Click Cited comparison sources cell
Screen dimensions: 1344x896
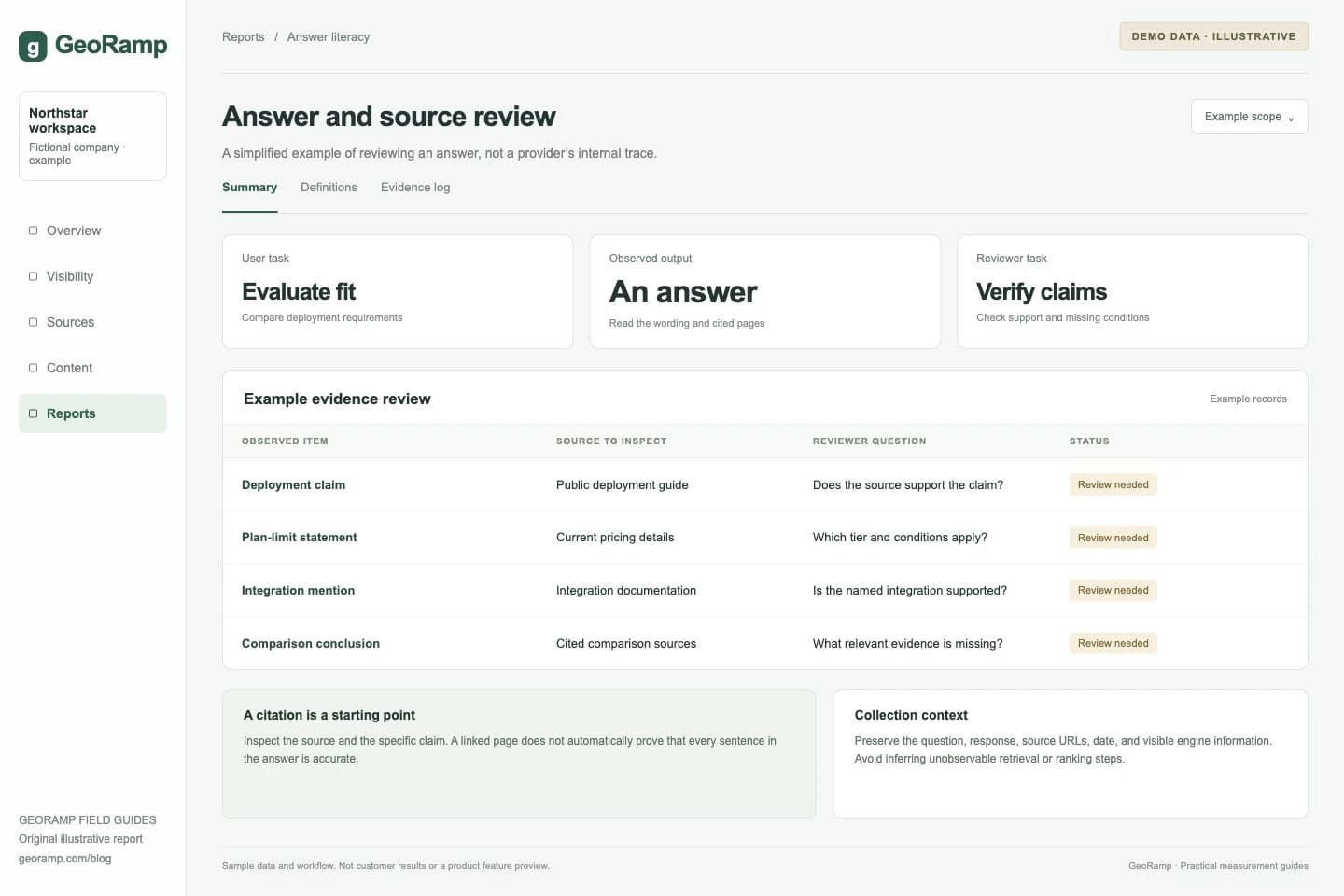(x=626, y=644)
